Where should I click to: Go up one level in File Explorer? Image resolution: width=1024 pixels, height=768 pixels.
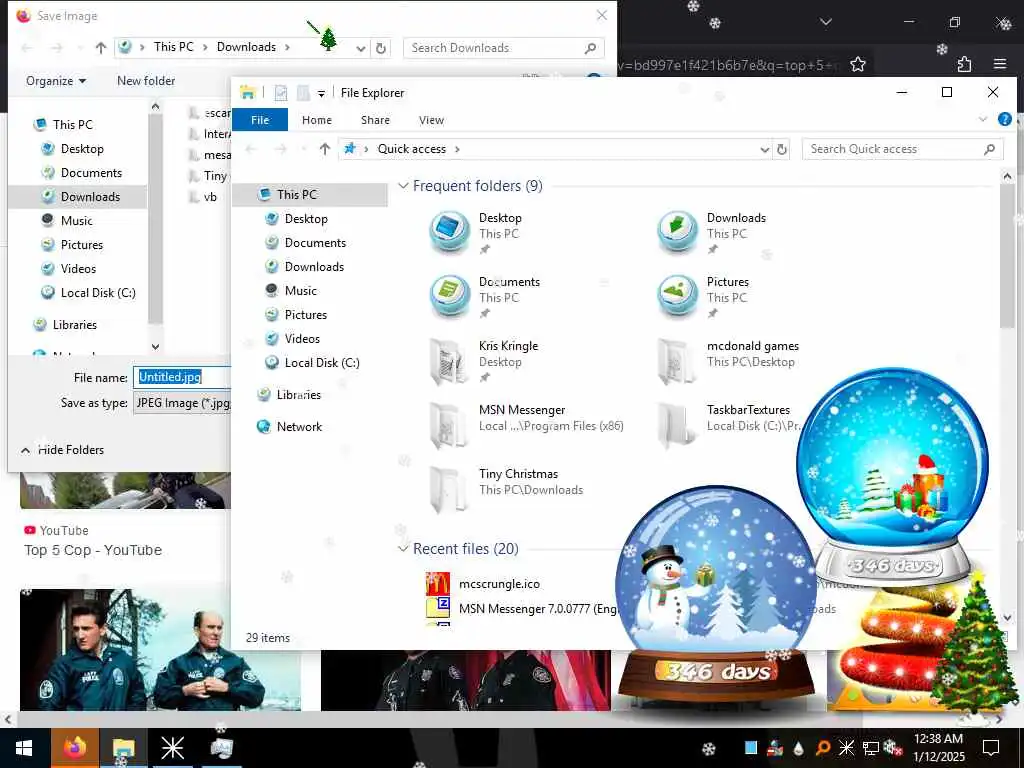325,150
